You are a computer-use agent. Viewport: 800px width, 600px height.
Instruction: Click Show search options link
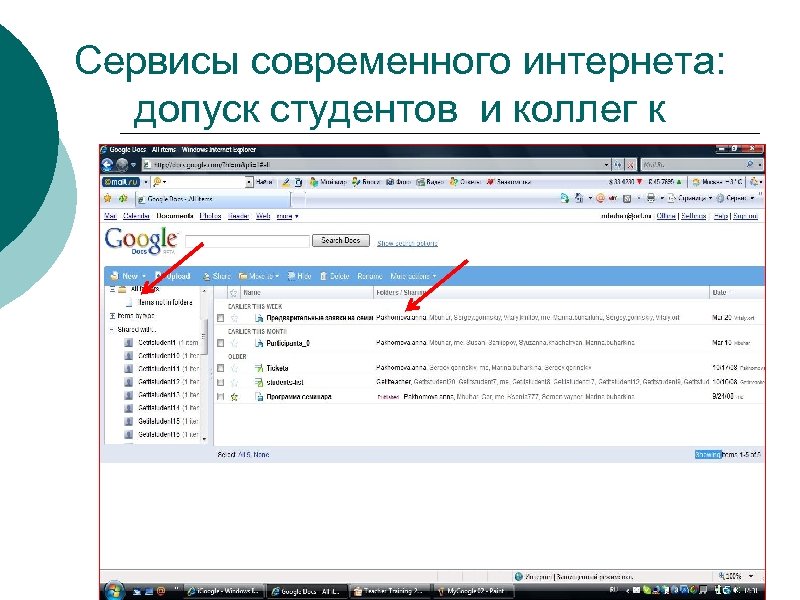(407, 243)
